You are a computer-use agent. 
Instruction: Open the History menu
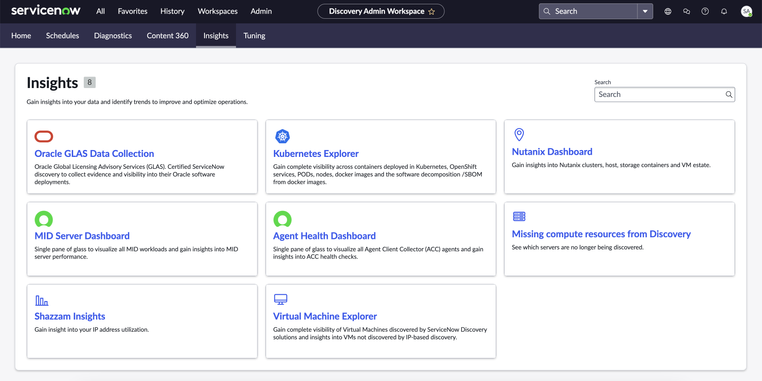(x=173, y=11)
